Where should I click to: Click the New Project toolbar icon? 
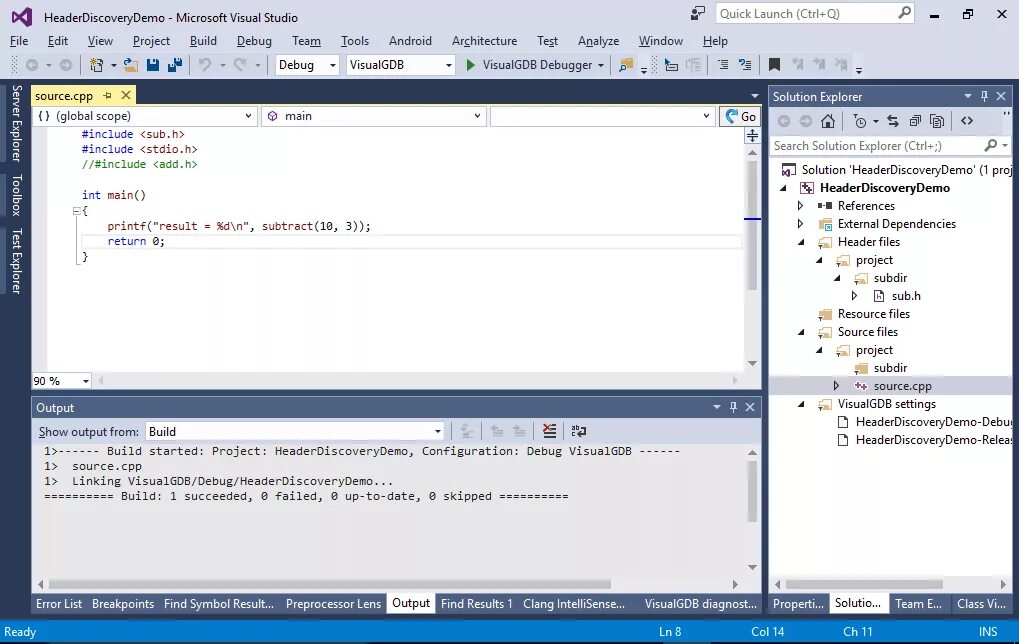tap(96, 65)
